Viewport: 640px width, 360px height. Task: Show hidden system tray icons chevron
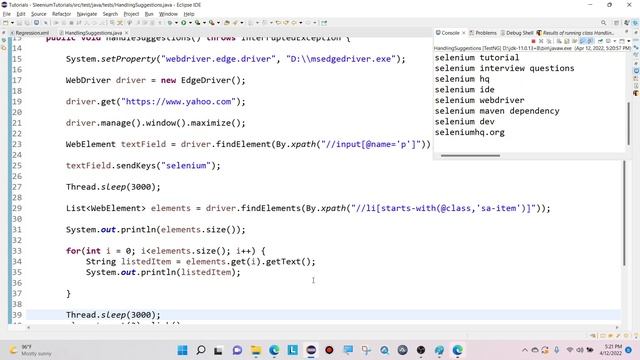pyautogui.click(x=524, y=350)
